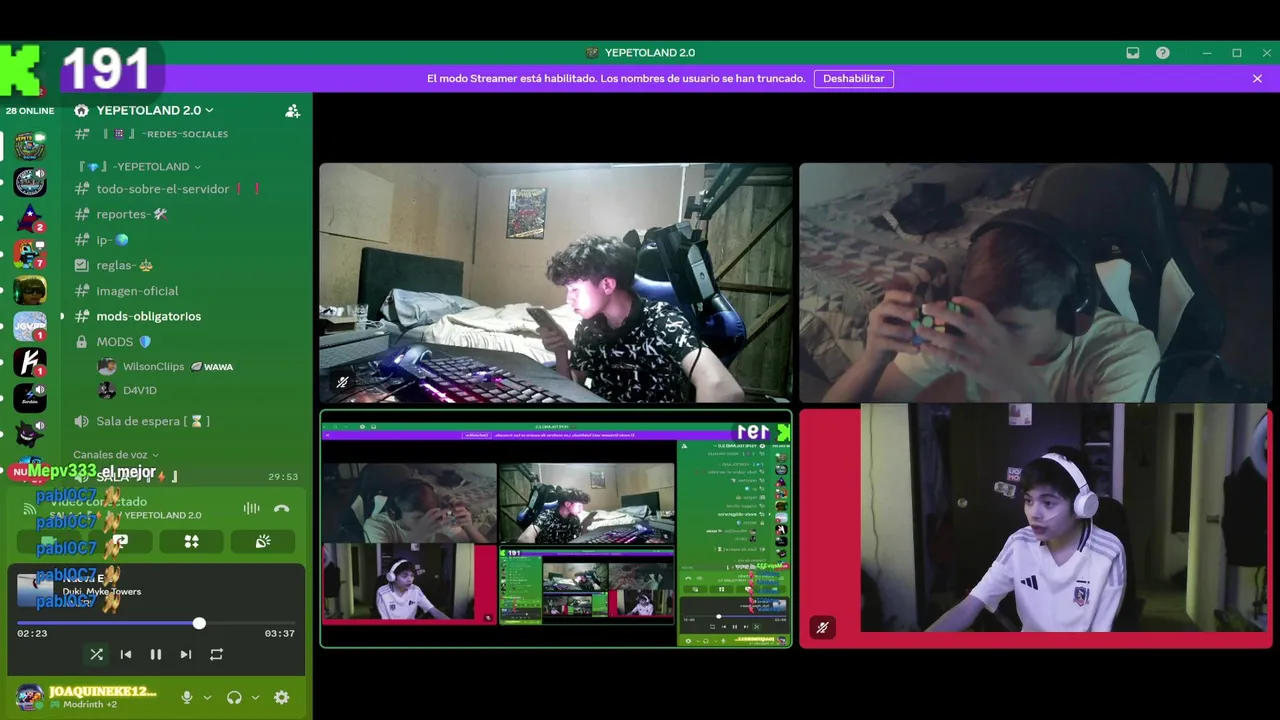
Task: Open the K logo server with badge 1
Action: (x=30, y=362)
